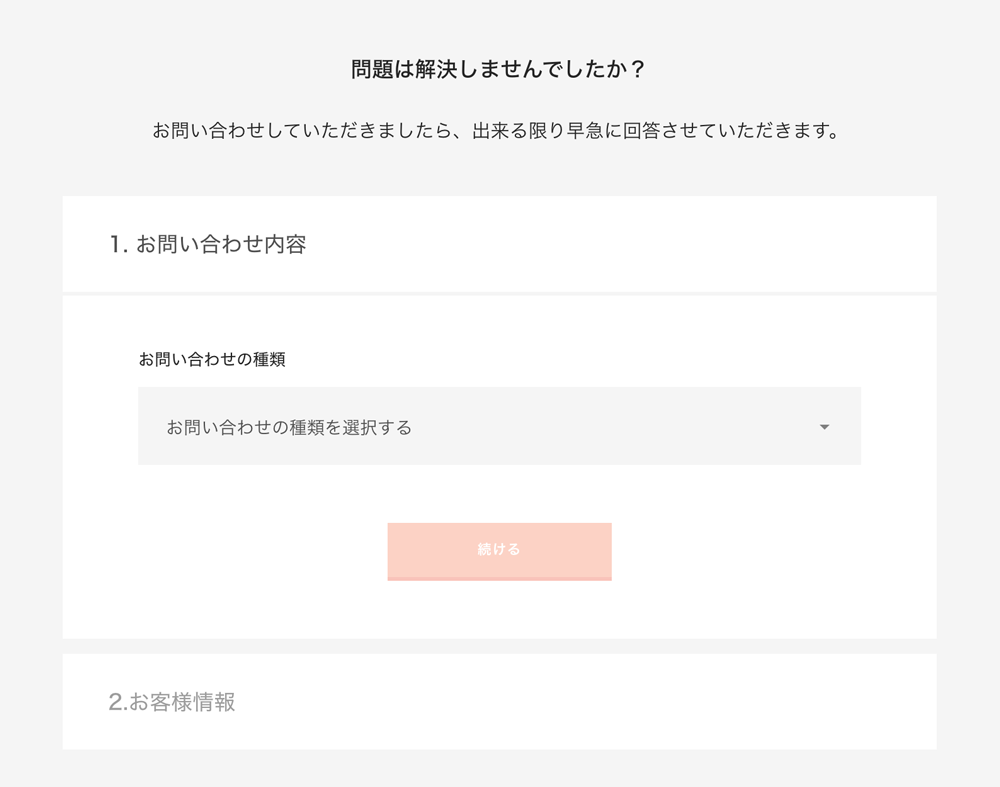Image resolution: width=1000 pixels, height=787 pixels.
Task: Click the pink 続ける submit area
Action: [x=499, y=551]
